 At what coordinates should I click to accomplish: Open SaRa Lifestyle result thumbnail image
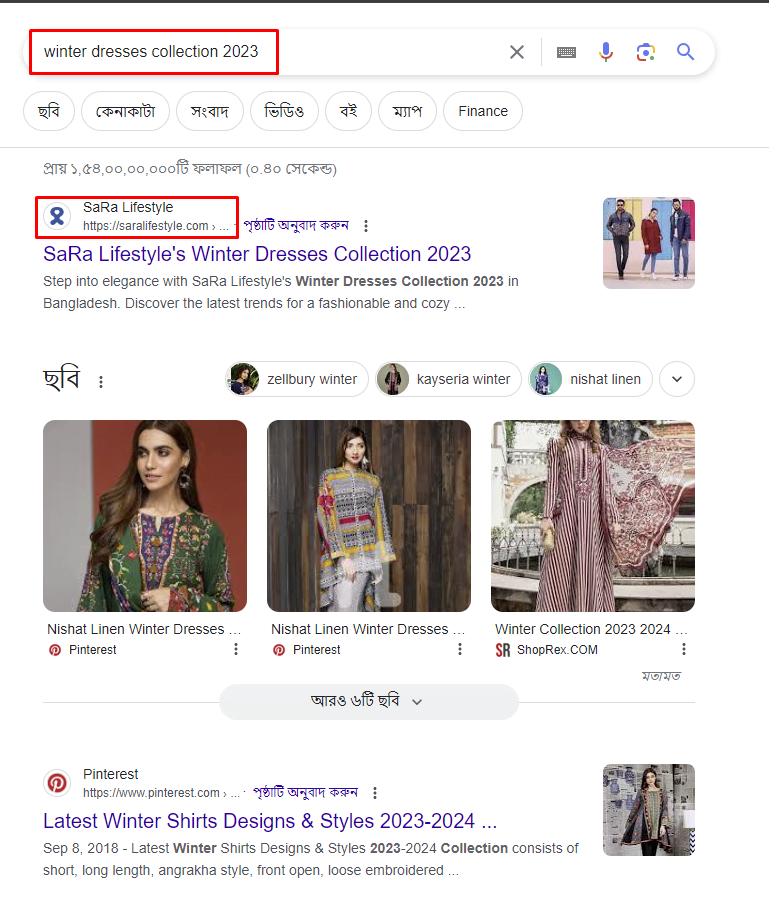coord(649,243)
